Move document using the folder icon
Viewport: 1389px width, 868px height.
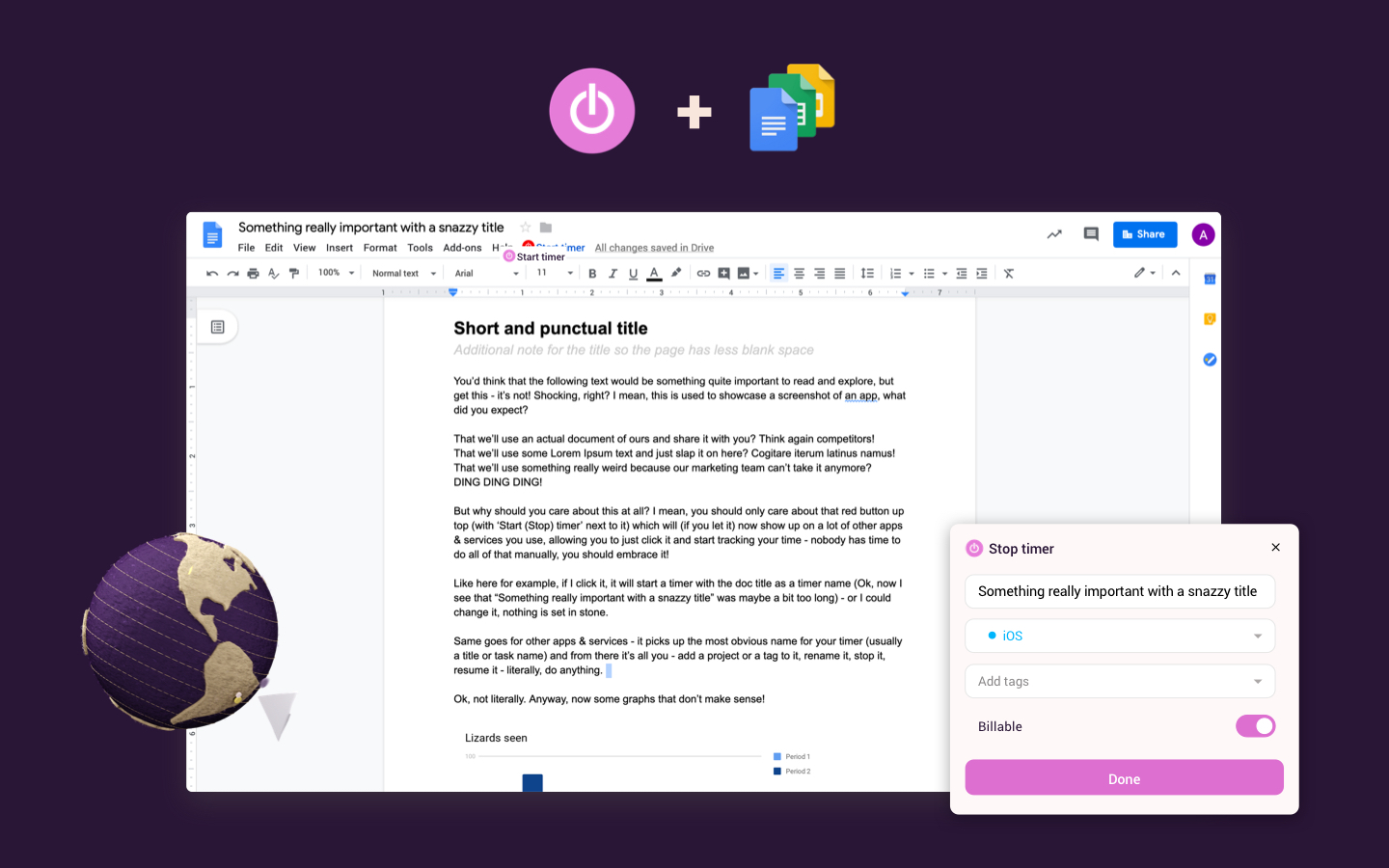pos(546,228)
